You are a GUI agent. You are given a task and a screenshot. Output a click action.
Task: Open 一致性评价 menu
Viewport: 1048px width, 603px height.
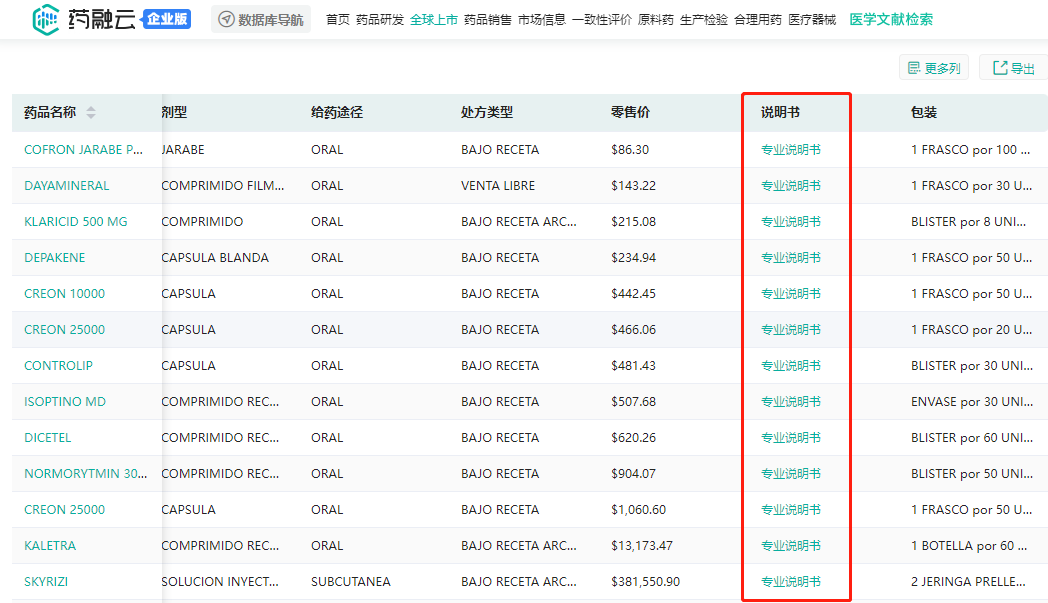coord(602,19)
